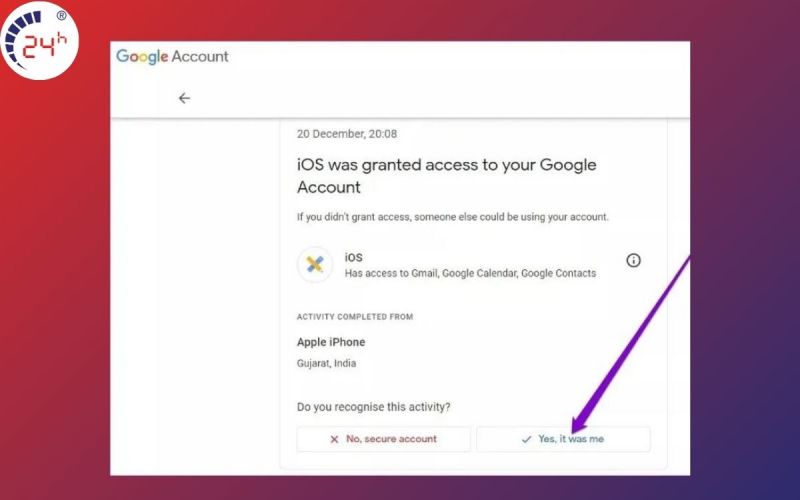Go back using the left arrow
This screenshot has height=500, width=800.
(x=184, y=98)
